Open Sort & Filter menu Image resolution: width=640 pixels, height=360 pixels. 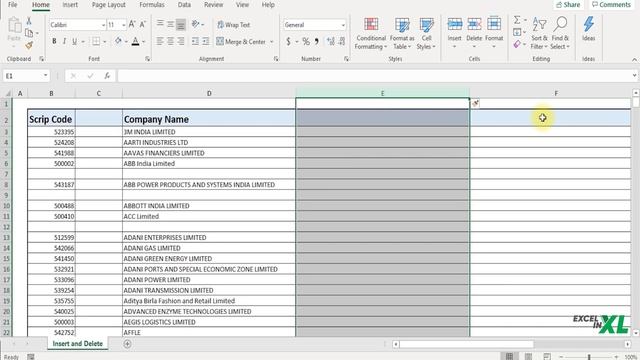539,33
